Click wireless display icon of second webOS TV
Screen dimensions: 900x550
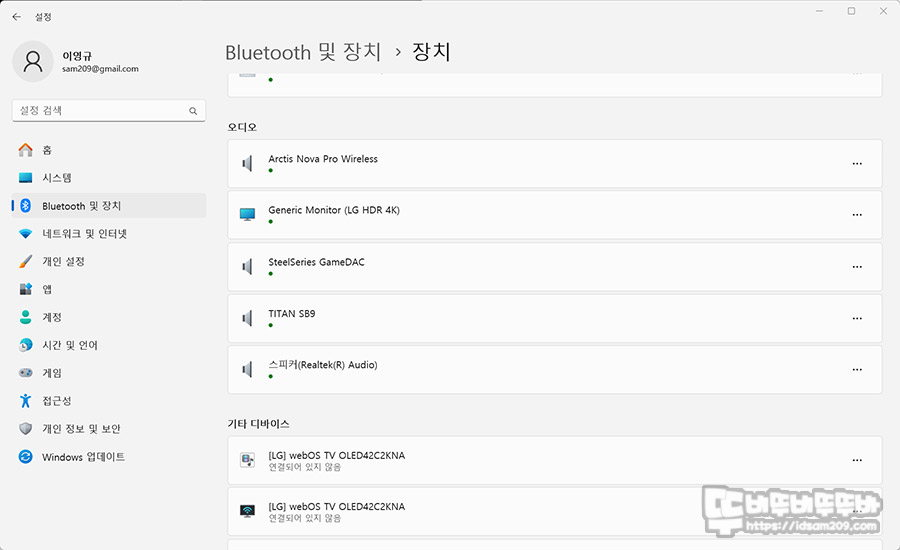point(247,511)
